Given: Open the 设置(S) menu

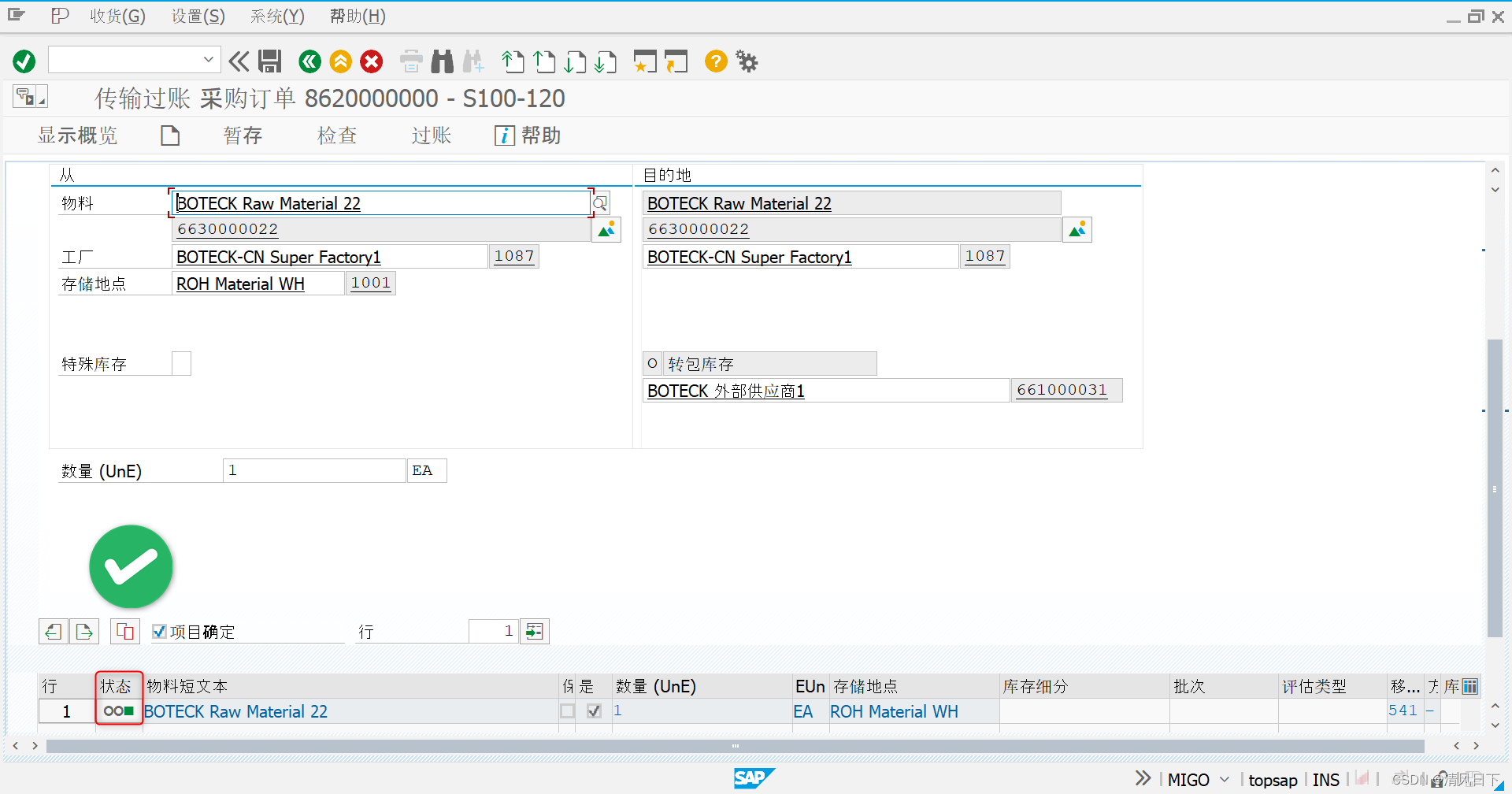Looking at the screenshot, I should [198, 17].
